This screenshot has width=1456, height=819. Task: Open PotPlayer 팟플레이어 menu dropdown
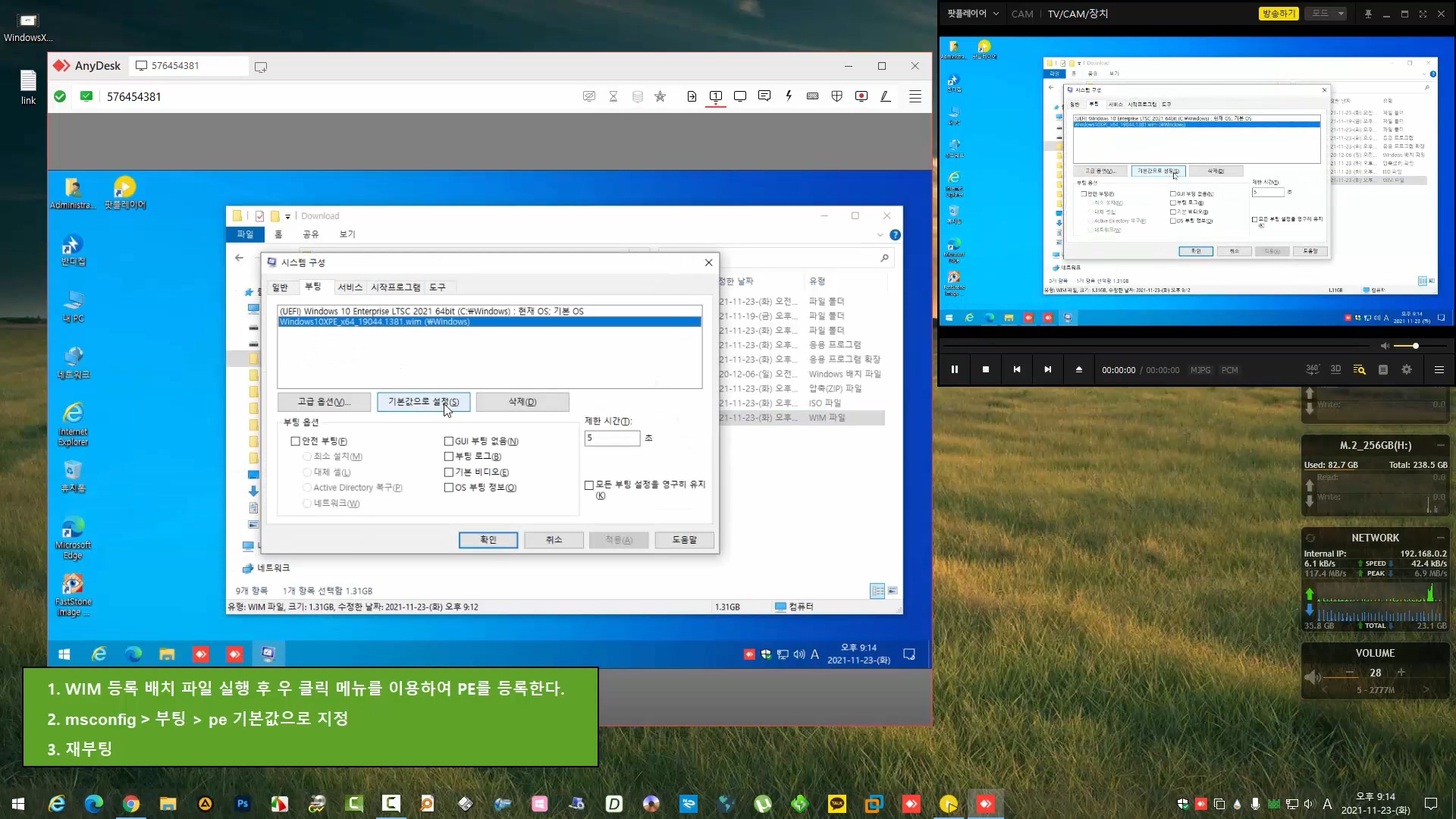tap(973, 14)
